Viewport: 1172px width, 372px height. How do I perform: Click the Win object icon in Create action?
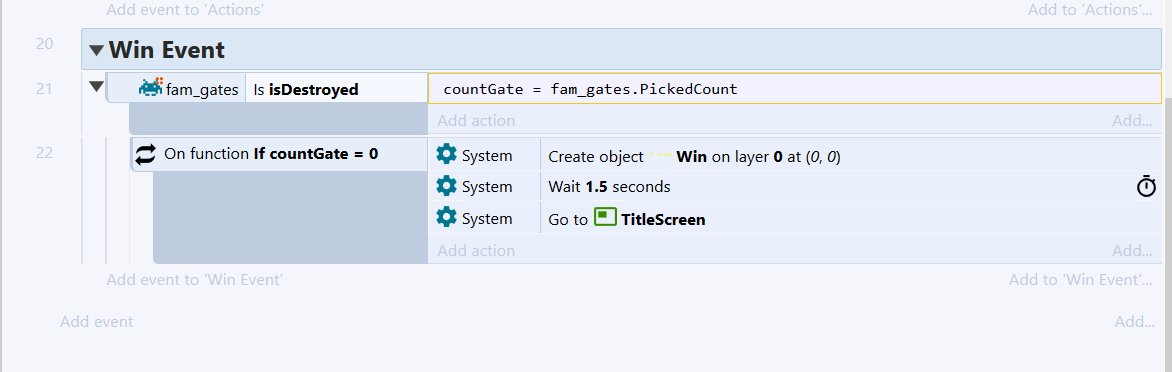coord(659,156)
